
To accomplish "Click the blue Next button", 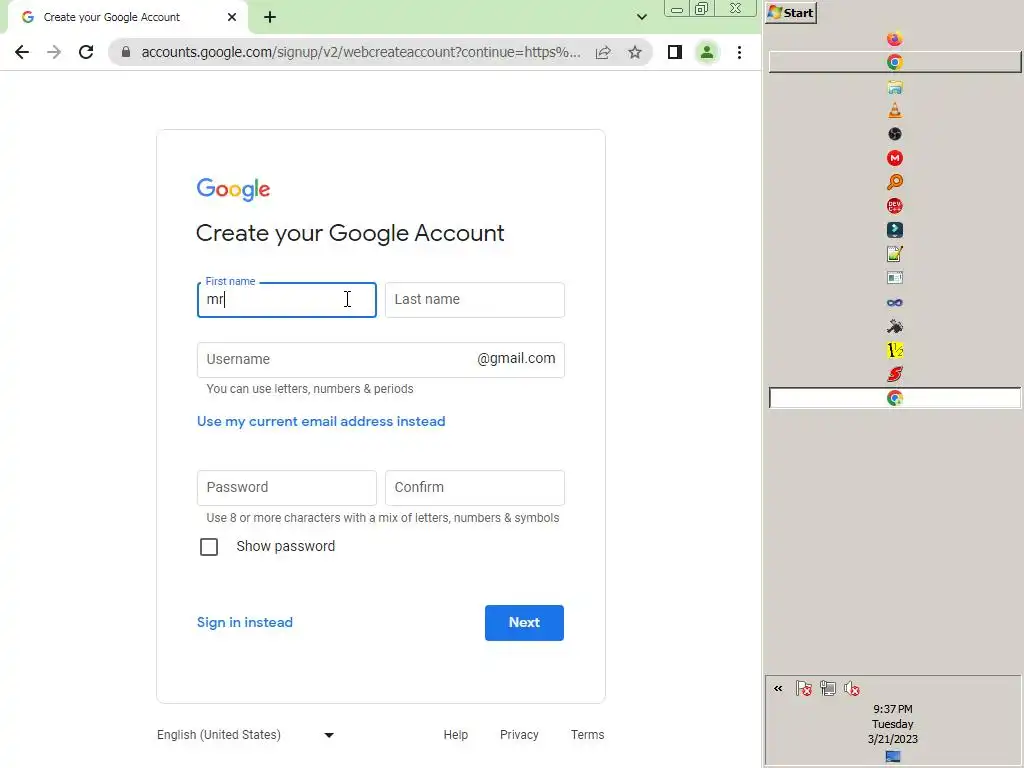I will (524, 623).
